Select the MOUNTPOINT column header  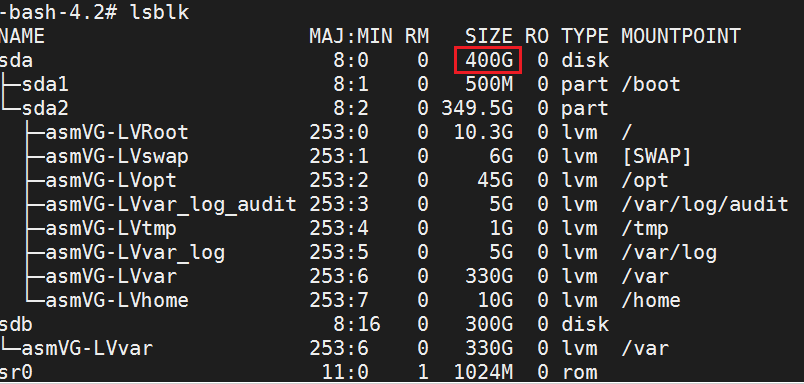click(x=681, y=36)
